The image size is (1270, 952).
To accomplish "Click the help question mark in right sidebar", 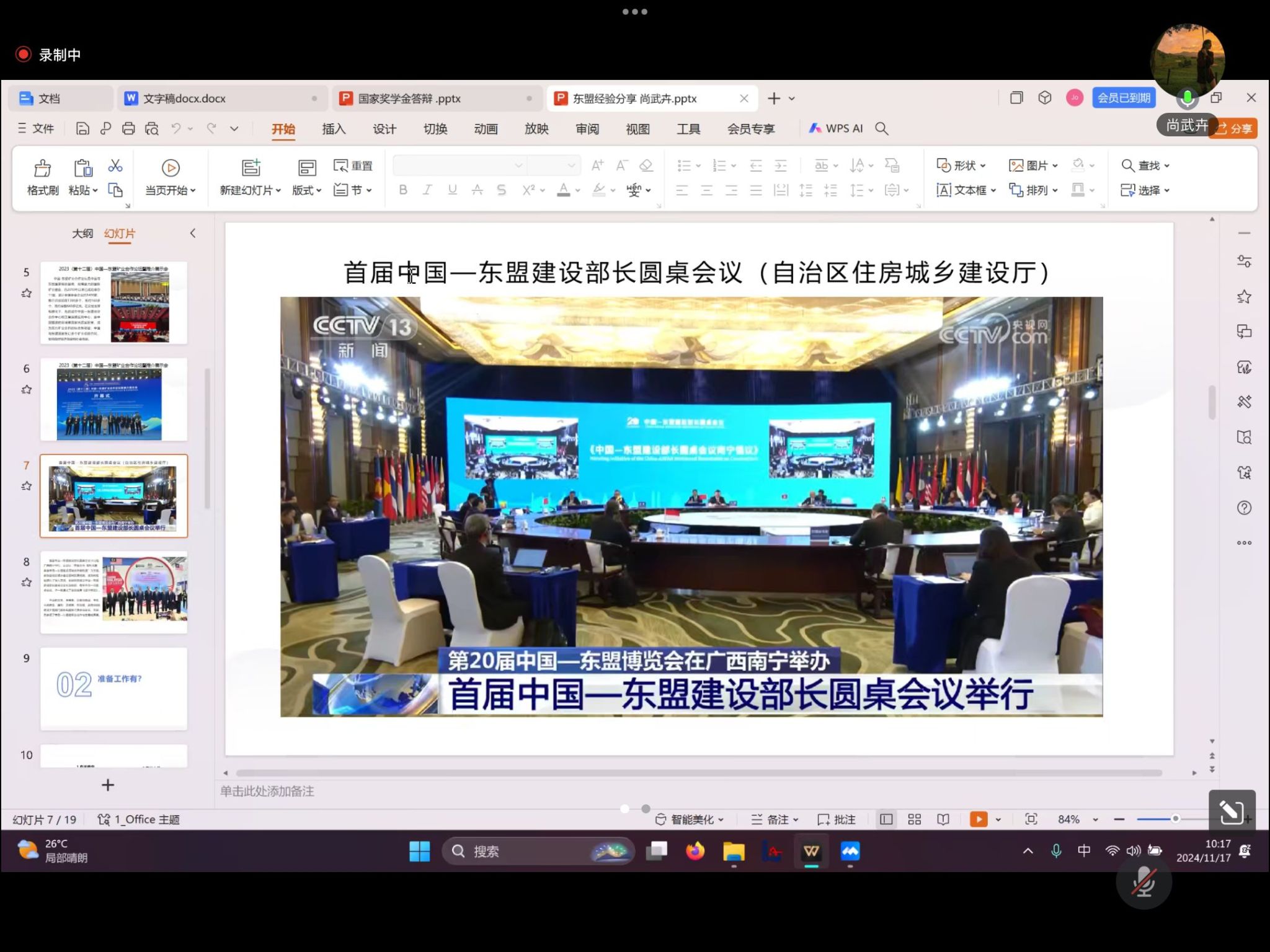I will coord(1243,508).
